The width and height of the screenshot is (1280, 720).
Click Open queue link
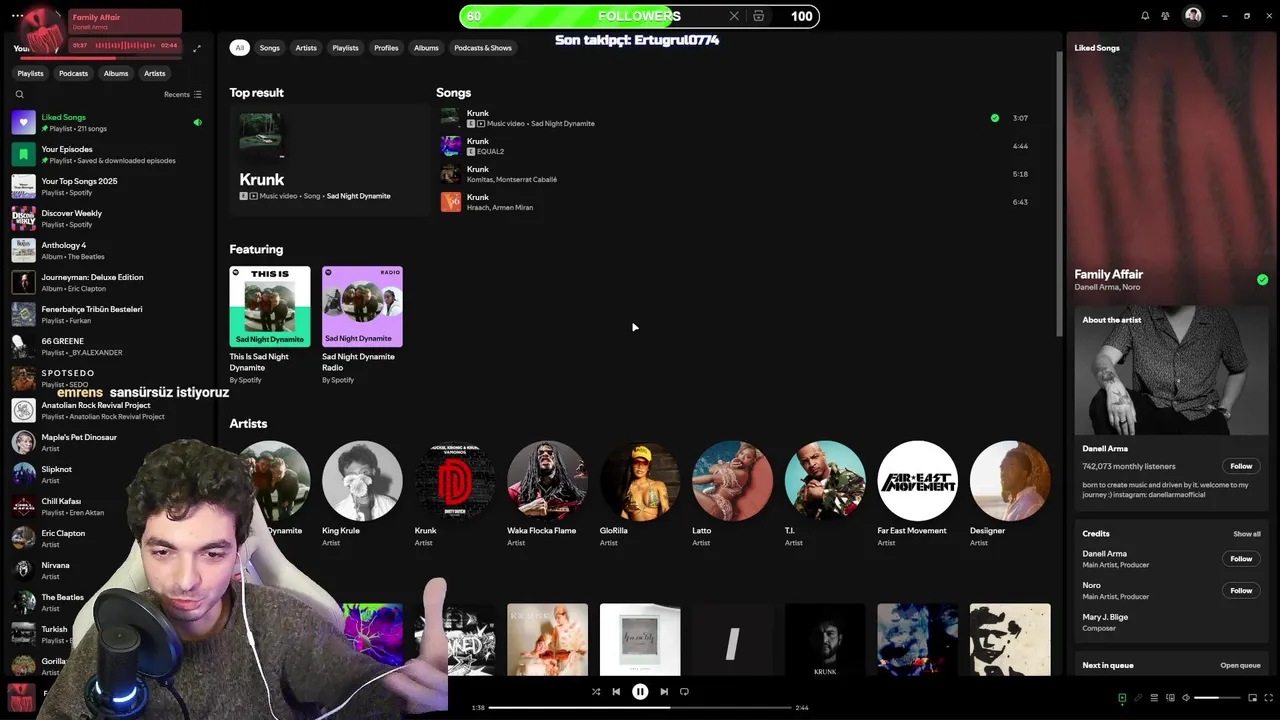(x=1240, y=665)
